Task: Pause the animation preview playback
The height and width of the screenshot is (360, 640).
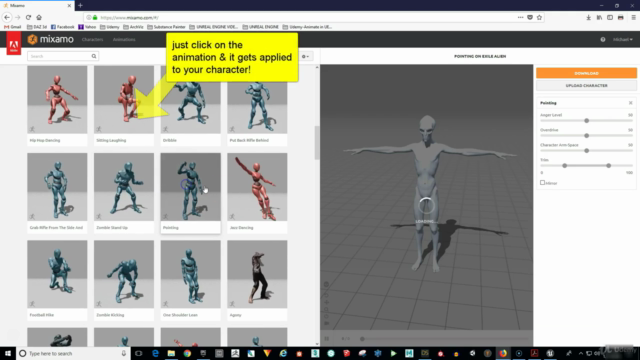Action: point(327,338)
